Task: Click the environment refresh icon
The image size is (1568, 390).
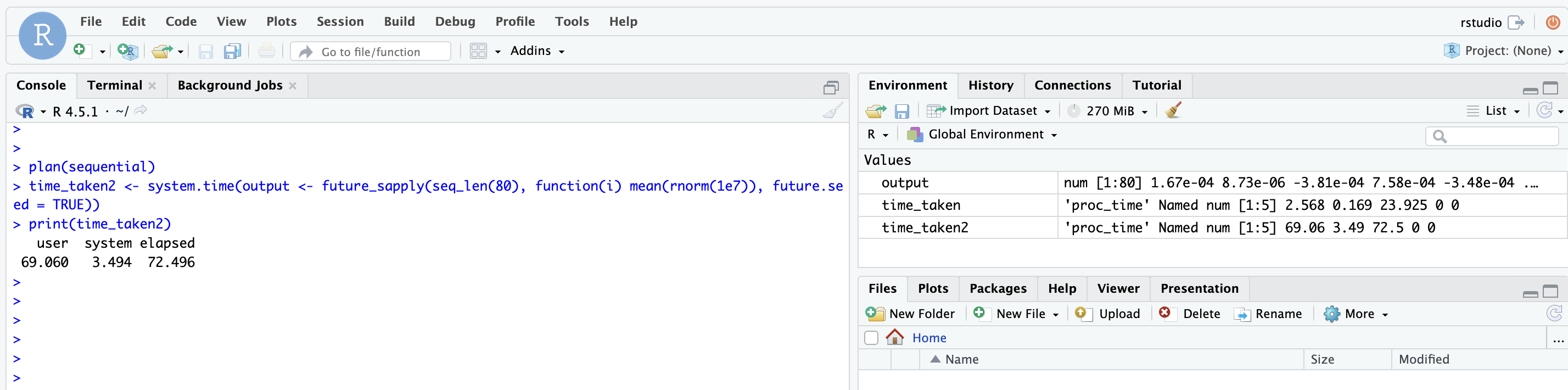Action: pos(1544,110)
